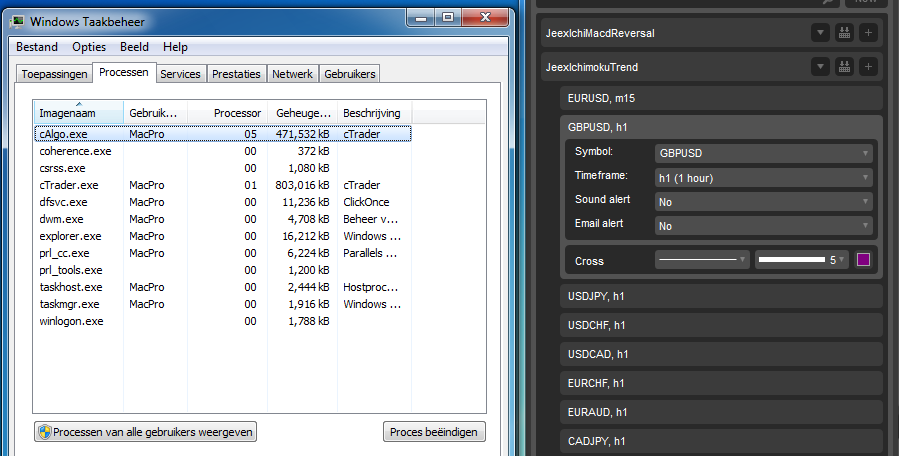Expand the USDCAD, h1 instance
The width and height of the screenshot is (899, 456).
point(721,354)
